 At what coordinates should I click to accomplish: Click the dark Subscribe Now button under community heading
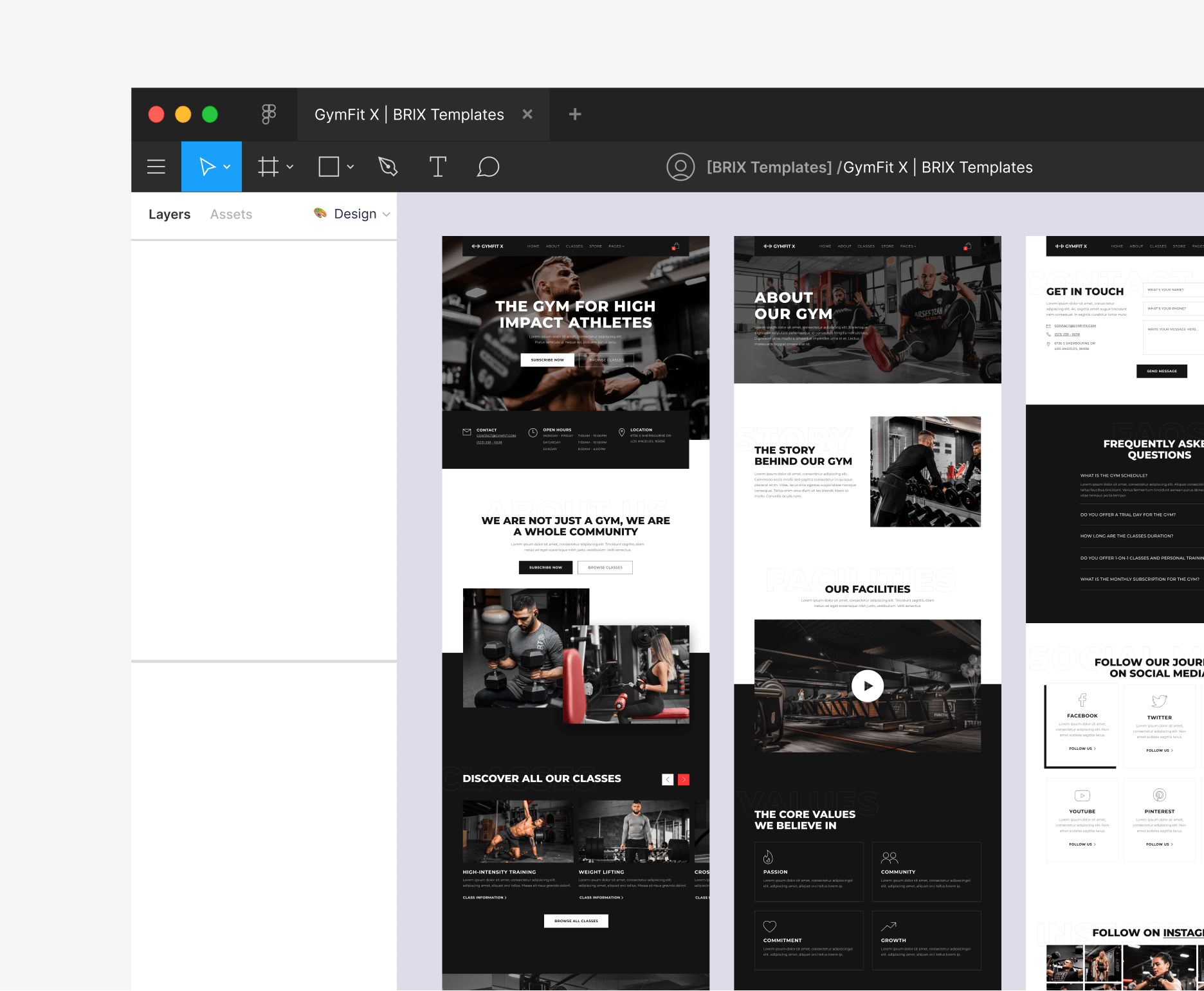click(545, 567)
